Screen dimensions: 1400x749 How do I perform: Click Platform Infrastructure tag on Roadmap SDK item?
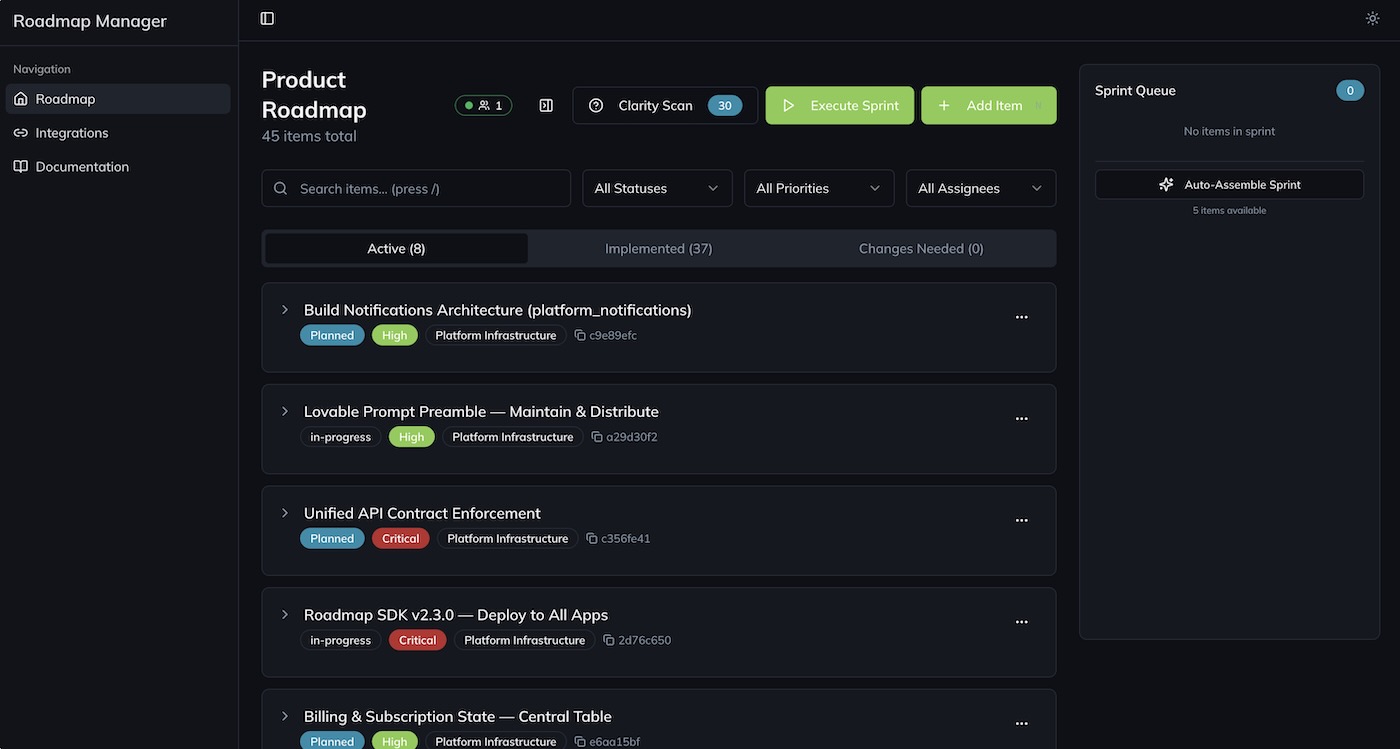(x=525, y=640)
